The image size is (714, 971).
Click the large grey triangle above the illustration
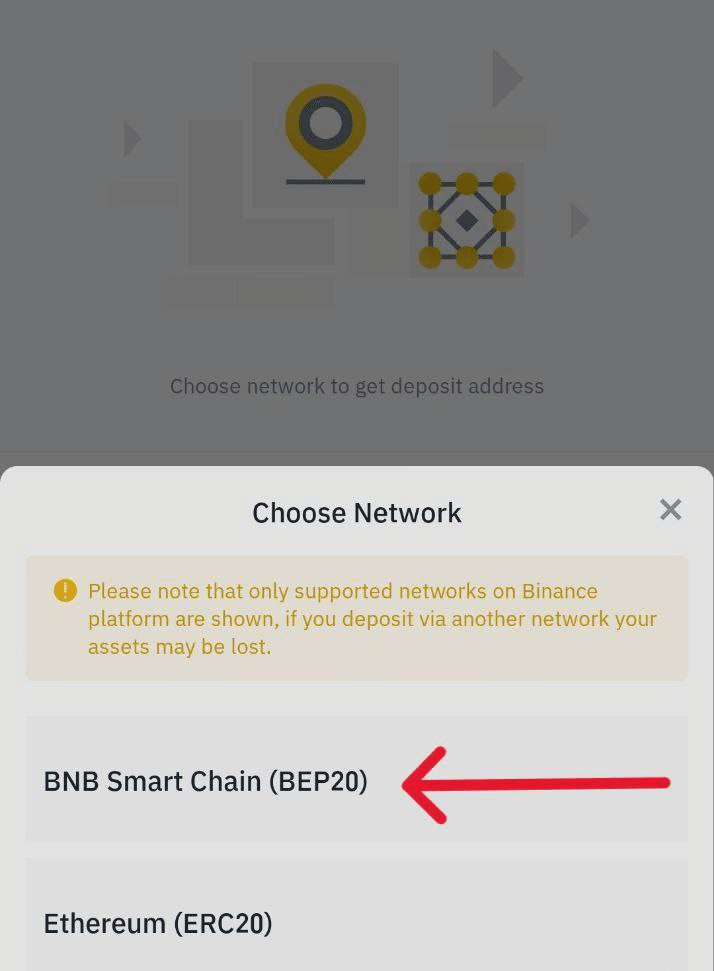click(x=507, y=79)
